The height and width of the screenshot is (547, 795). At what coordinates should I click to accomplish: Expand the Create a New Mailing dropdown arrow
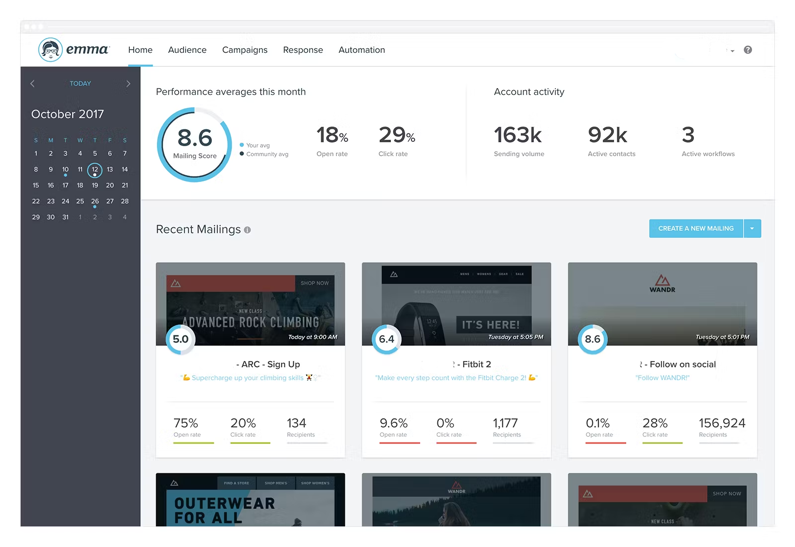click(752, 229)
